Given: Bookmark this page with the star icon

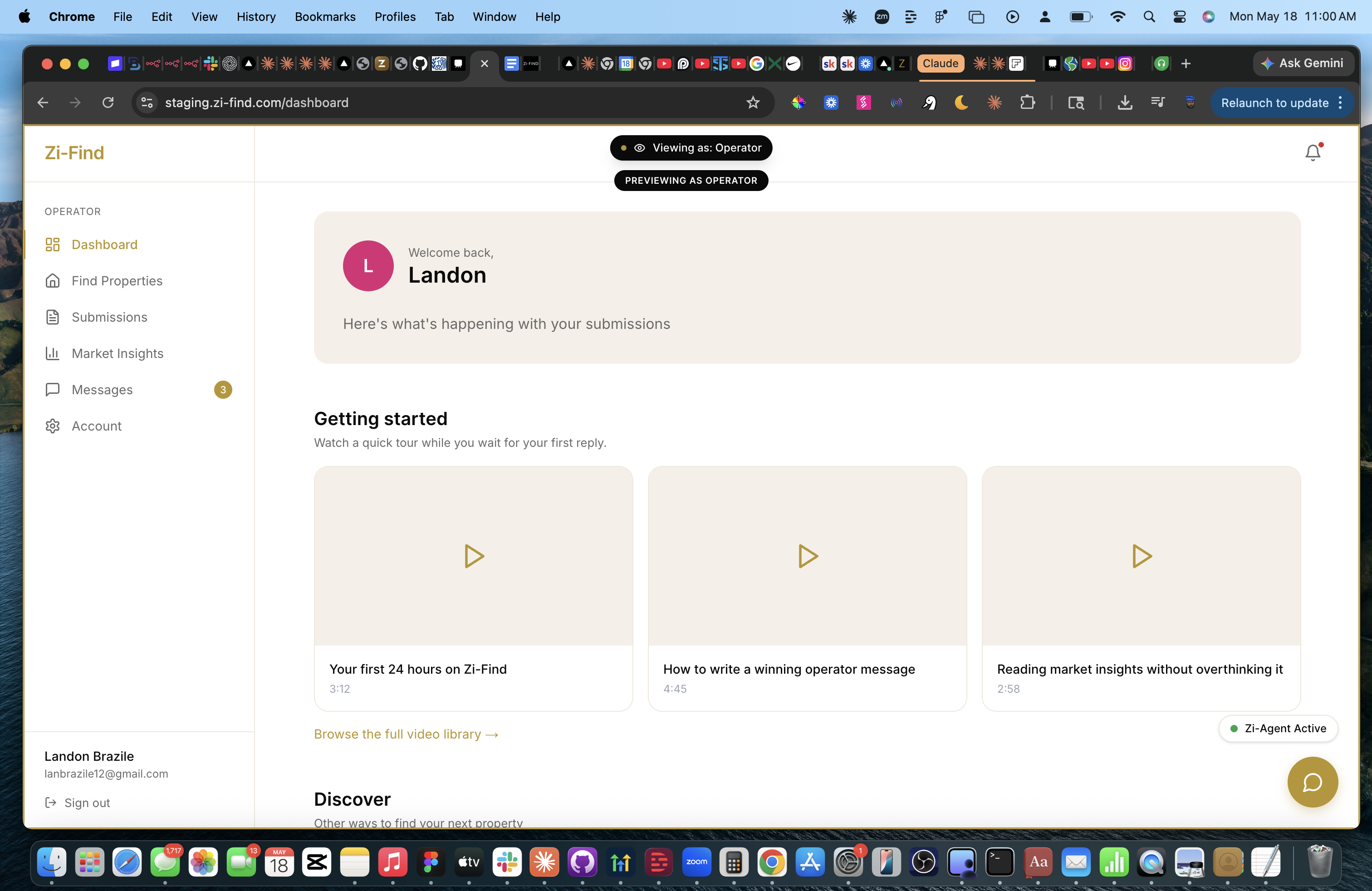Looking at the screenshot, I should (753, 103).
